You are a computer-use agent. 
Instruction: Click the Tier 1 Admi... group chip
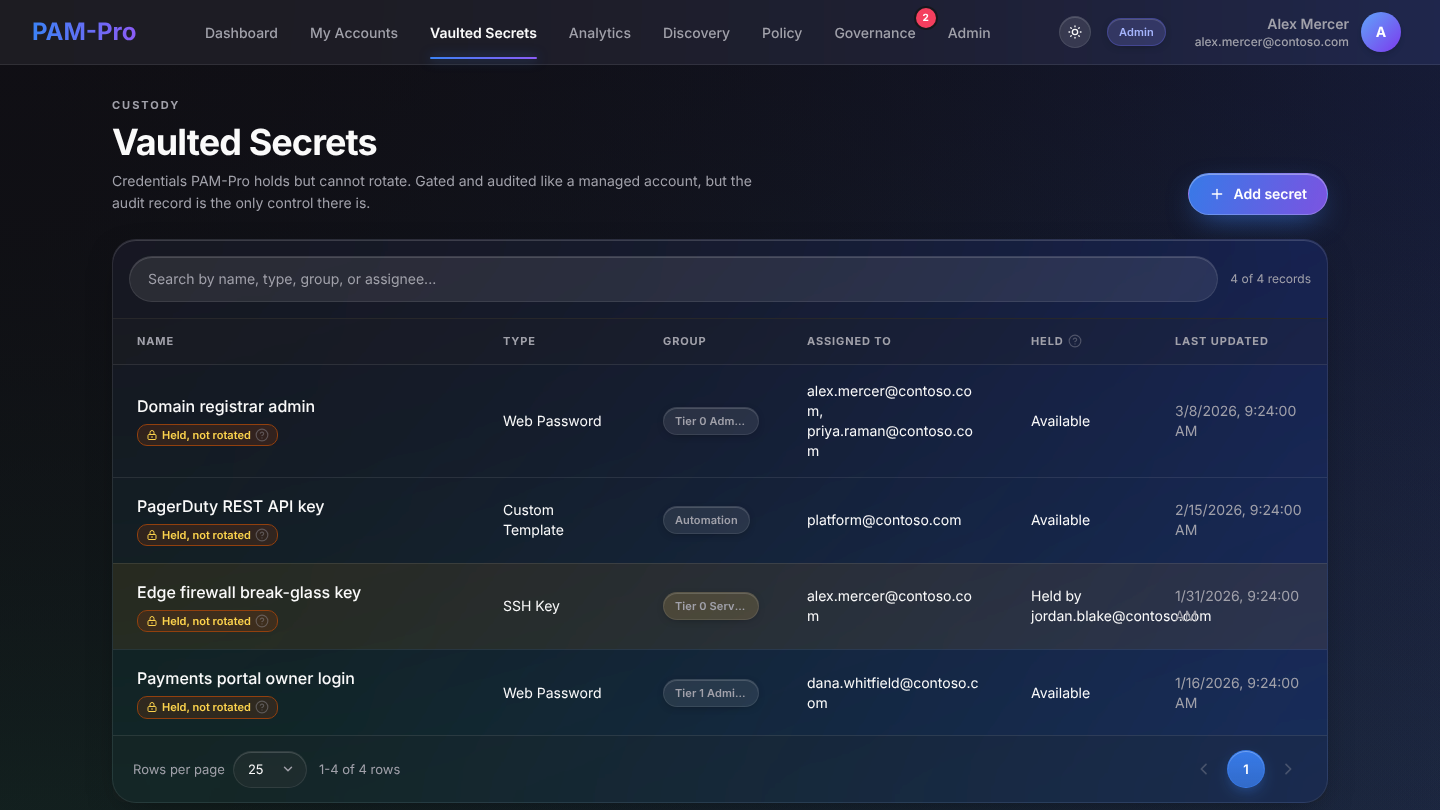[711, 693]
